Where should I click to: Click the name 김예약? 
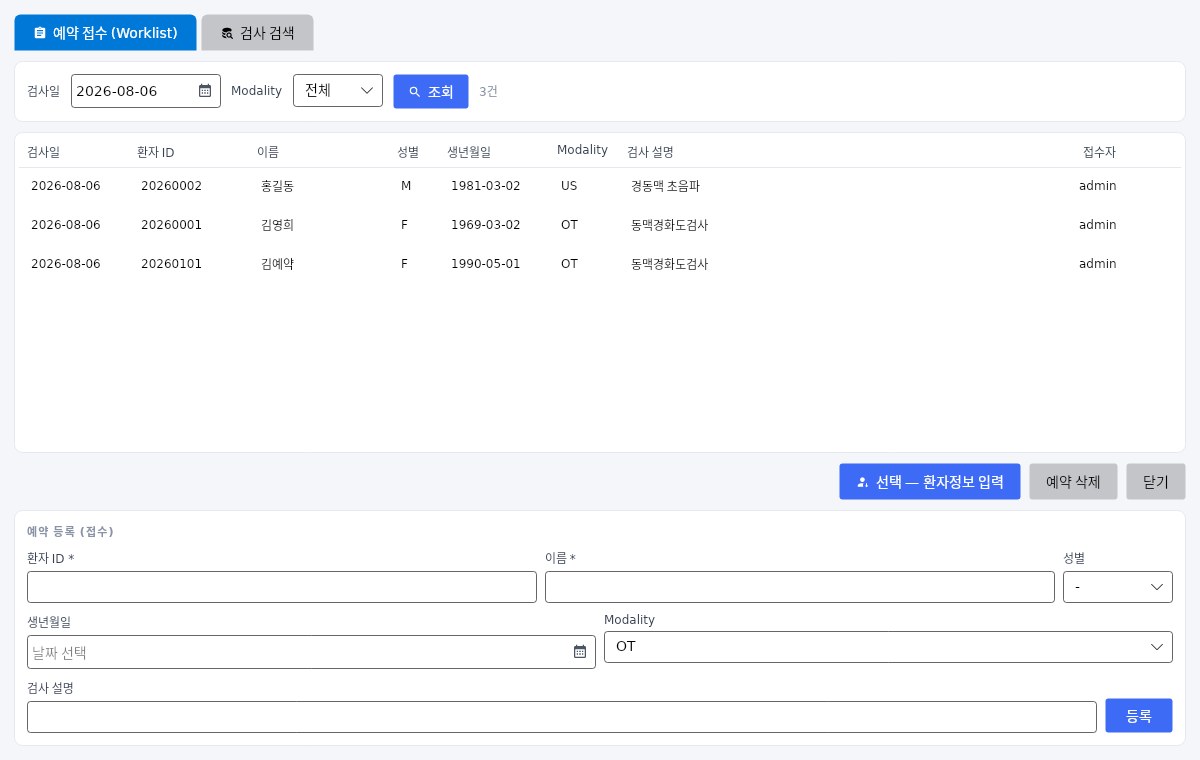277,264
